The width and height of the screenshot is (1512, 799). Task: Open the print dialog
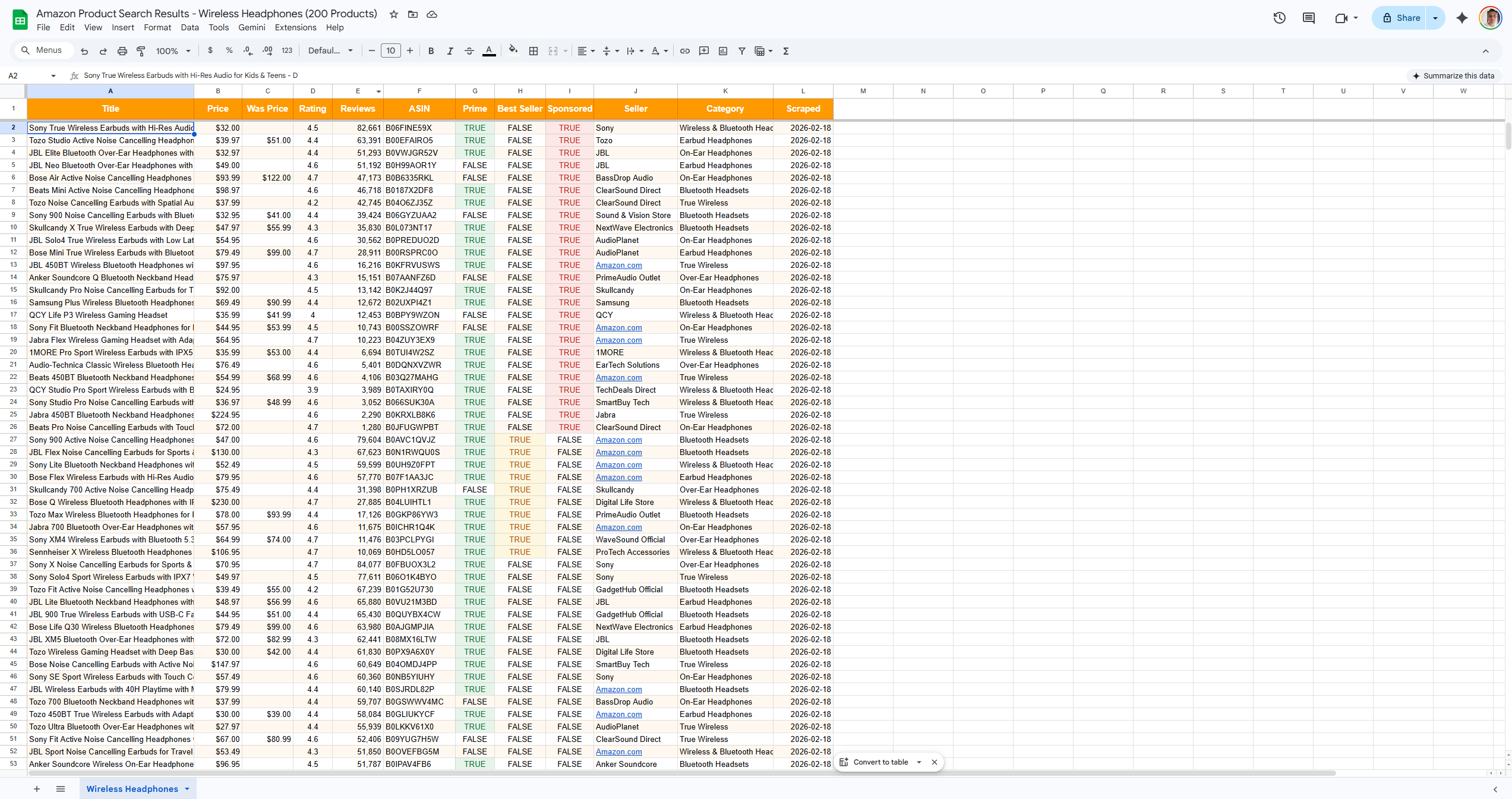pos(122,51)
